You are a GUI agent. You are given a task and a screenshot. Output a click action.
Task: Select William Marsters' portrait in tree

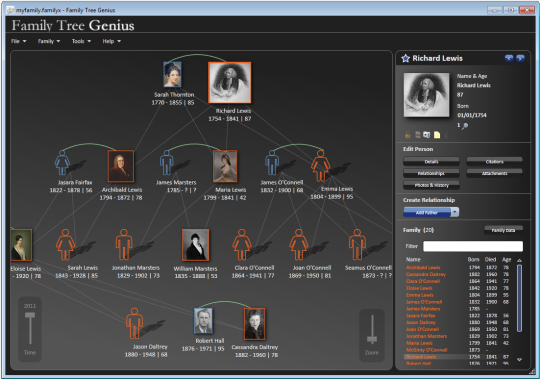click(x=195, y=245)
